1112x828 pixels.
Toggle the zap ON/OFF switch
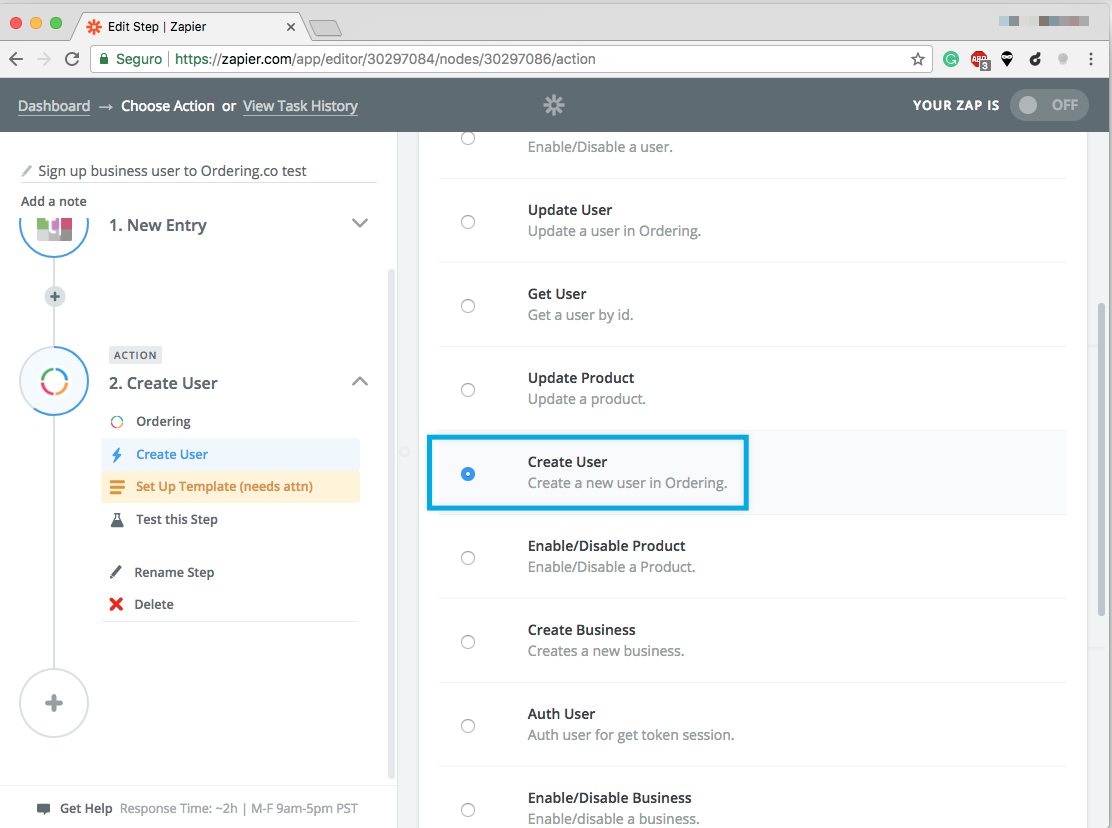point(1049,105)
